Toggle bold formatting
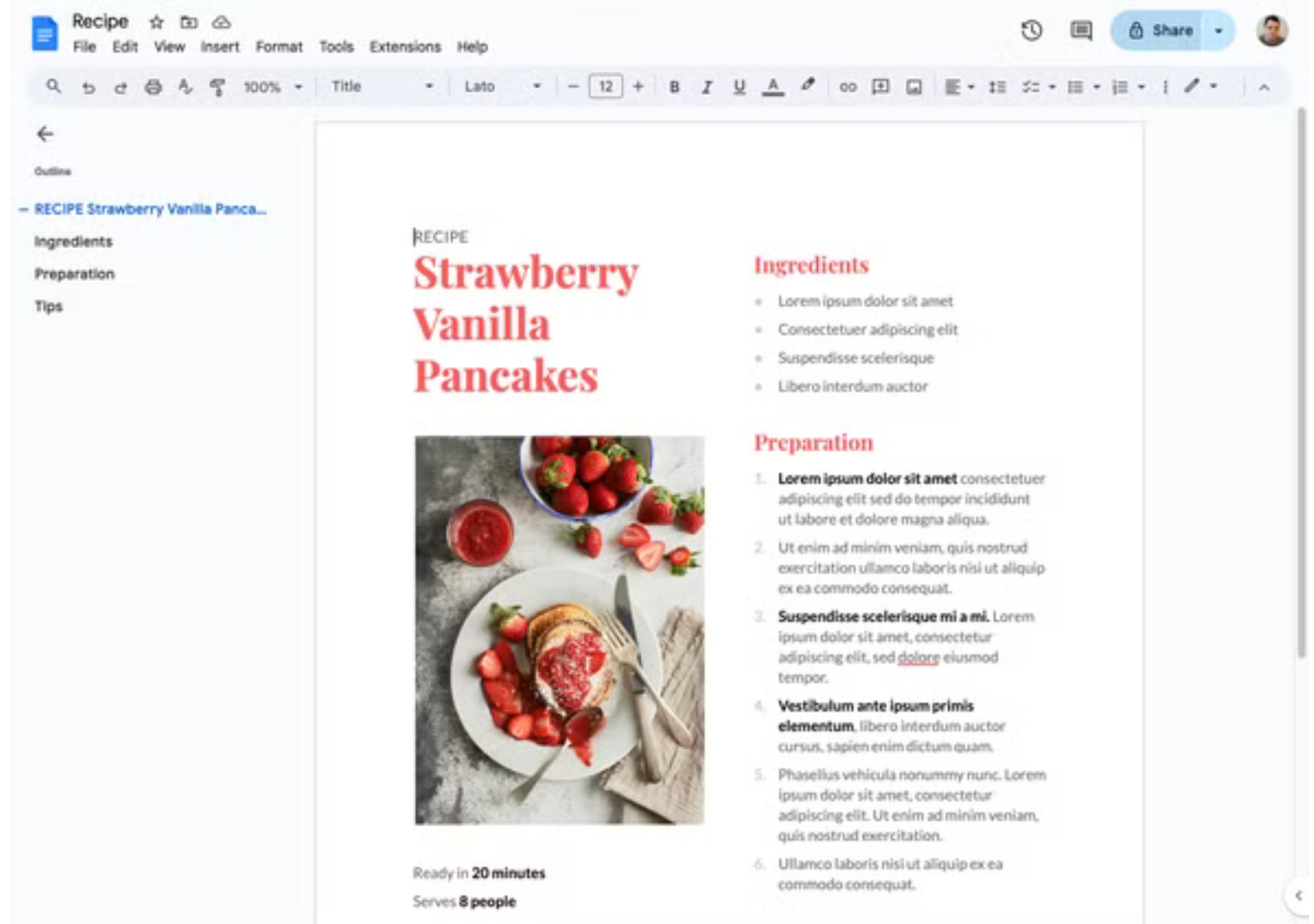 pos(674,86)
